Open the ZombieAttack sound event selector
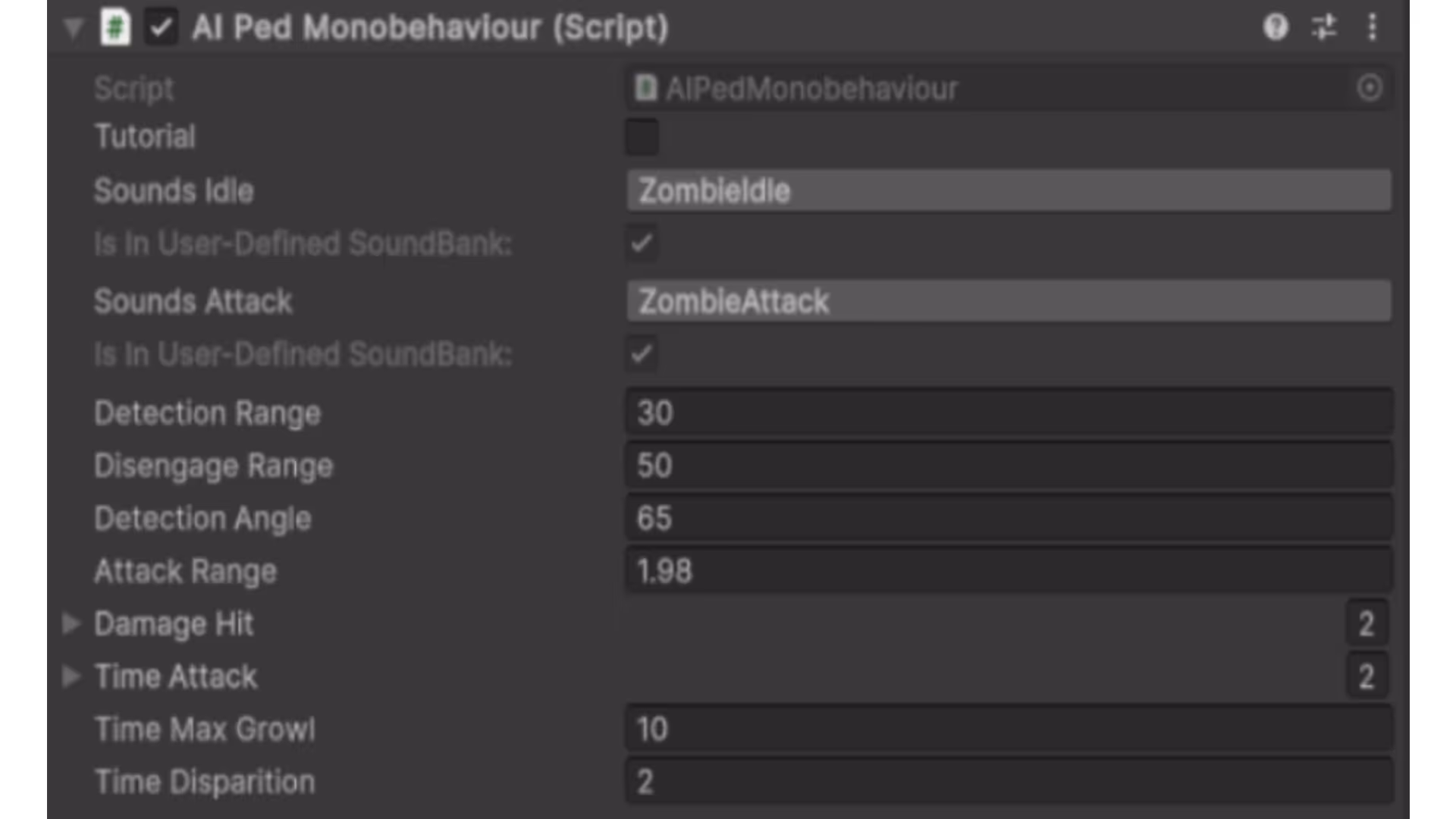This screenshot has width=1456, height=819. [x=1009, y=301]
